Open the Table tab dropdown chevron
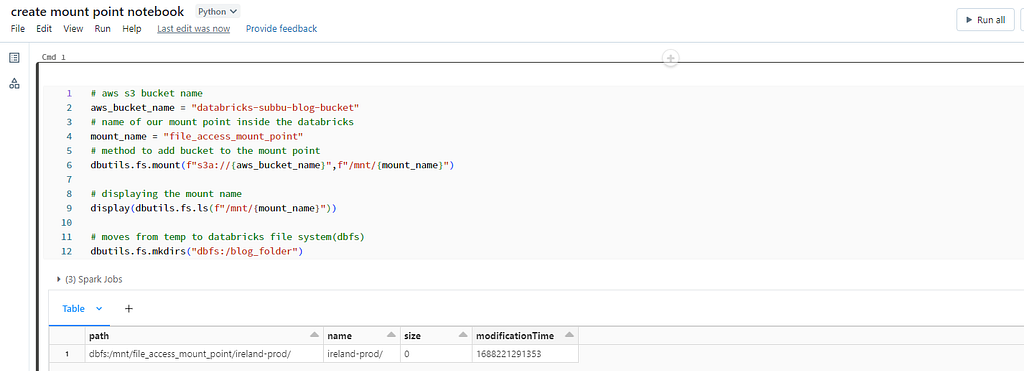This screenshot has width=1024, height=371. click(99, 308)
